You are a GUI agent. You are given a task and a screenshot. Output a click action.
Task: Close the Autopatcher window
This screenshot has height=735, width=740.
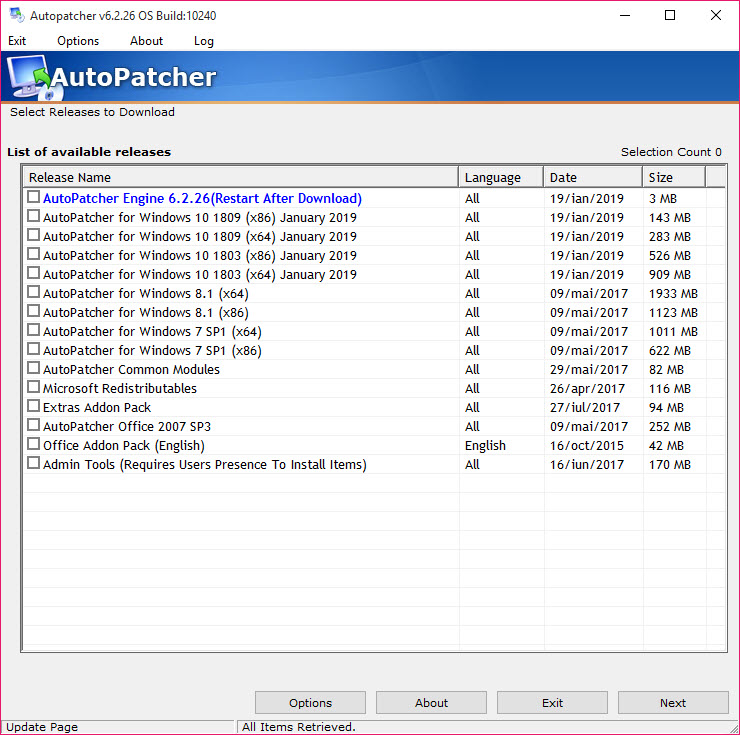click(715, 15)
